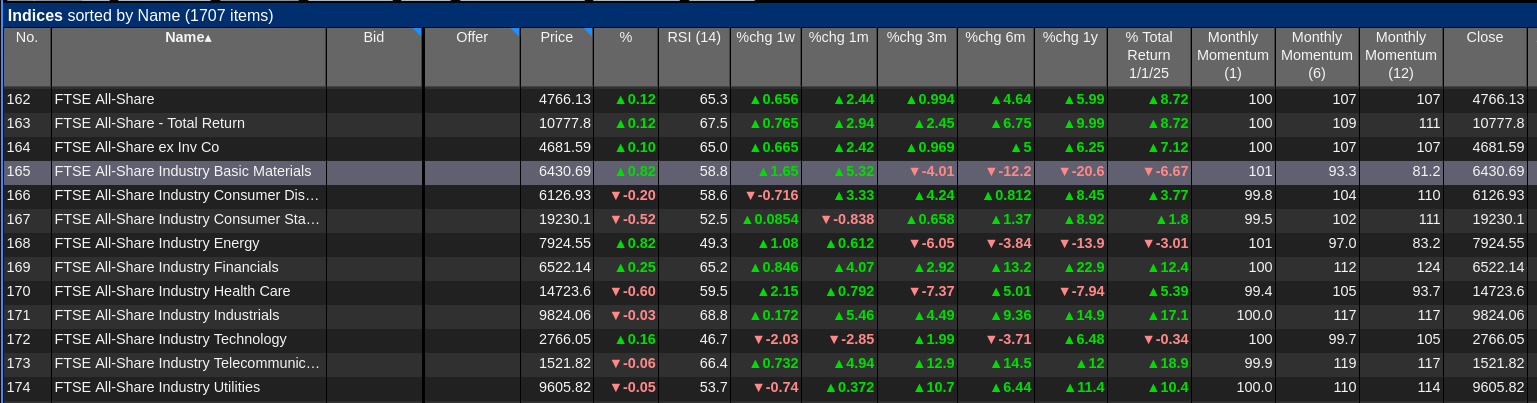Sort by %chg 1m column header
Screen dimensions: 1537x403
pyautogui.click(x=840, y=57)
